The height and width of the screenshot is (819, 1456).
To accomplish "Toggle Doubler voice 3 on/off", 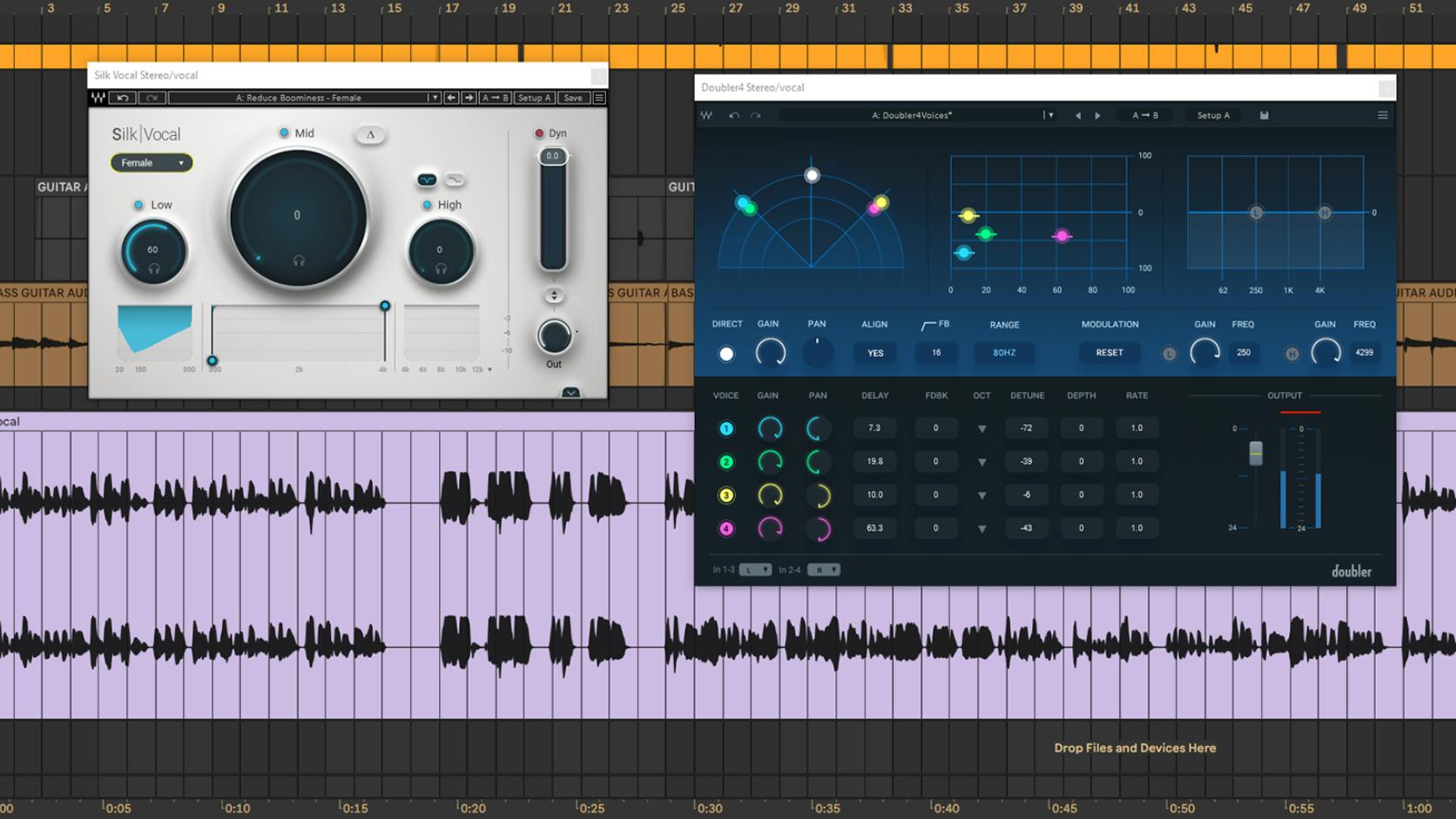I will [726, 495].
